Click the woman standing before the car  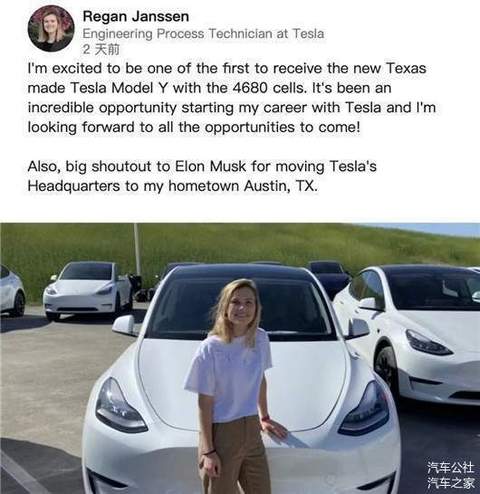click(x=232, y=387)
